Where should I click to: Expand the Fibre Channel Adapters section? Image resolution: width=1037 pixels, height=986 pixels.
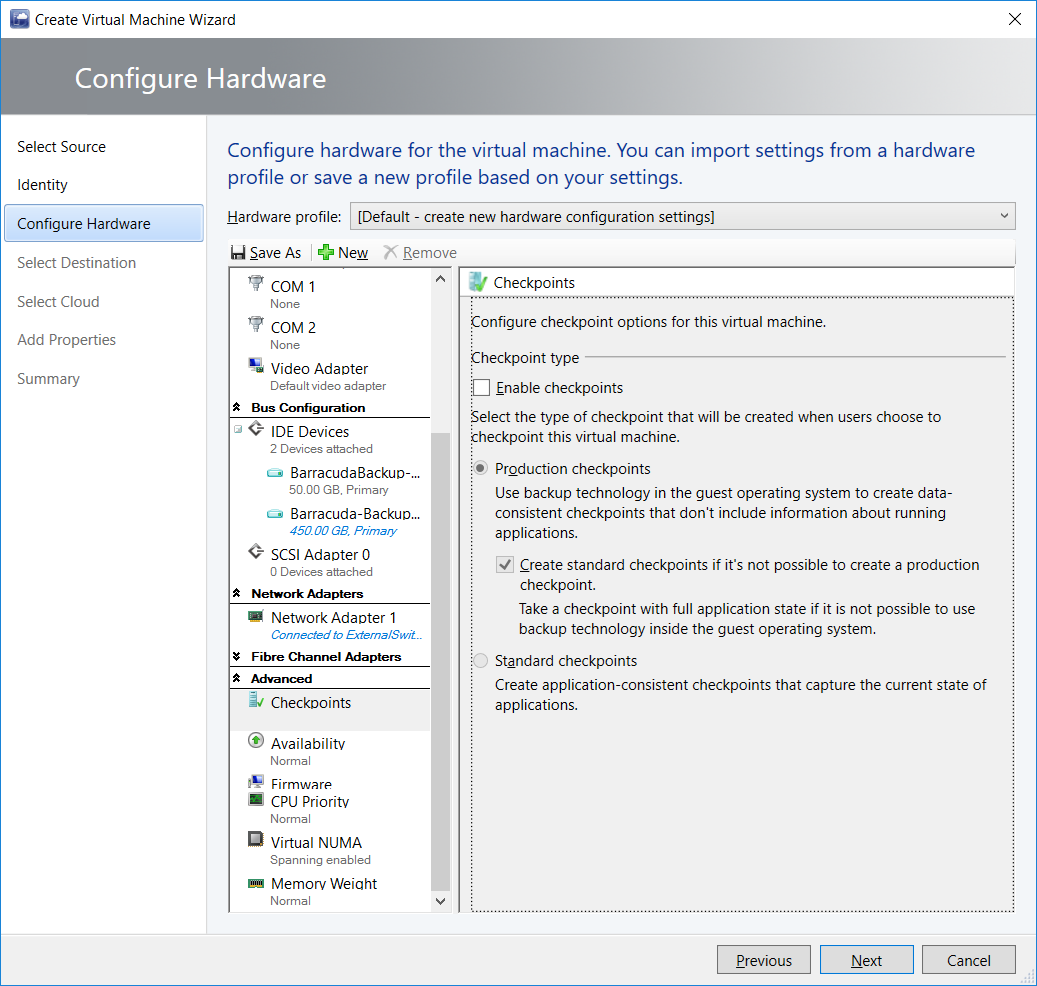[x=237, y=656]
